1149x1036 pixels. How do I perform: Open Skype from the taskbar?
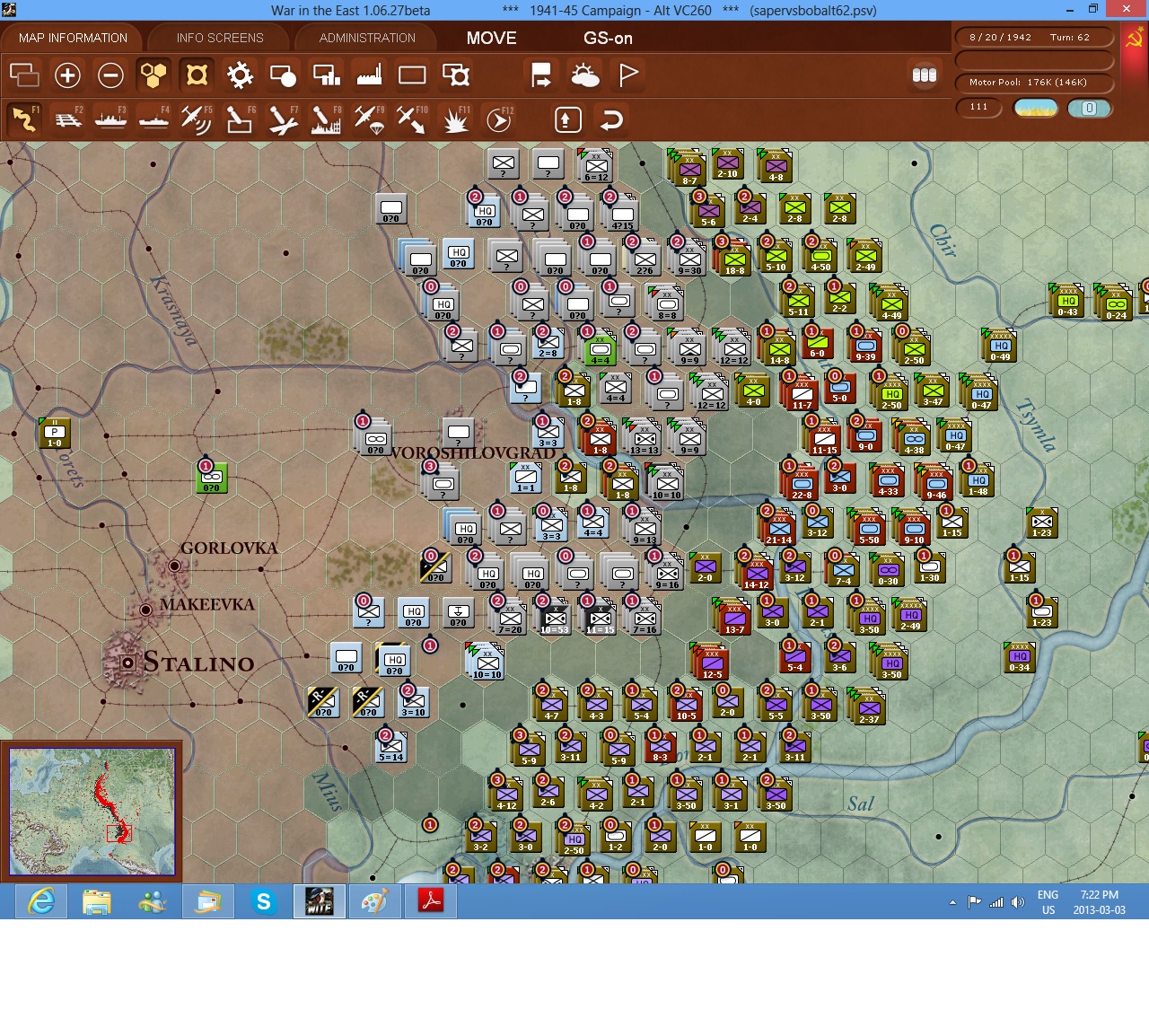264,901
